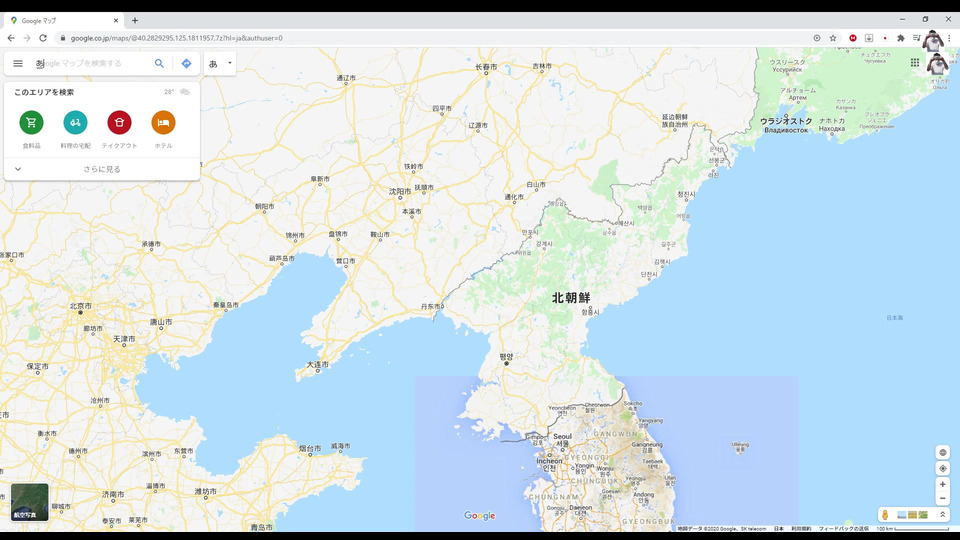Viewport: 960px width, 540px height.
Task: Click the このエリアを検索 heading
Action: point(44,92)
